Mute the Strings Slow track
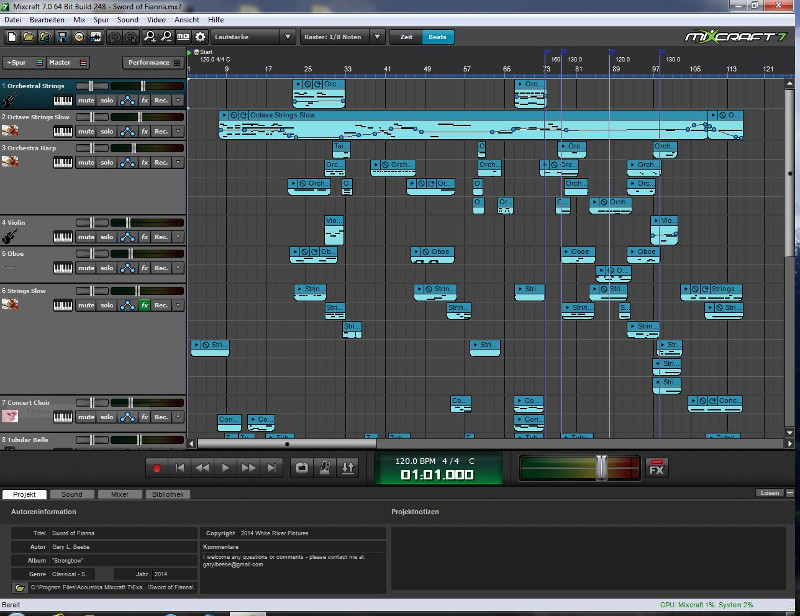 click(x=86, y=305)
